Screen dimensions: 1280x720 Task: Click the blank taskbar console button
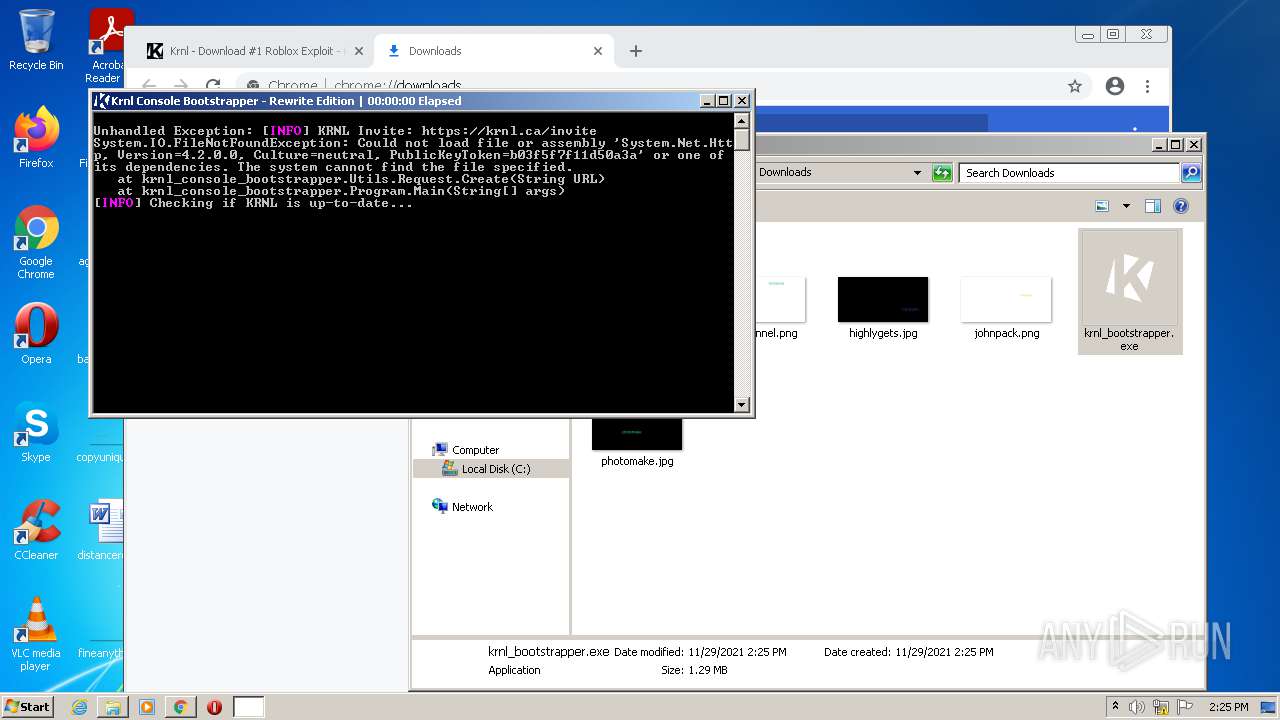tap(249, 707)
